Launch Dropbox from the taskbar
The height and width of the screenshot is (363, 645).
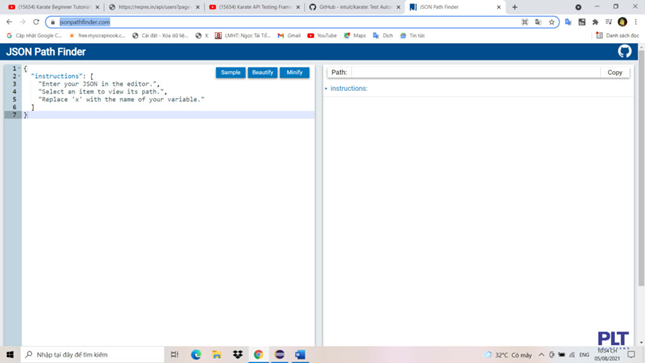[238, 354]
